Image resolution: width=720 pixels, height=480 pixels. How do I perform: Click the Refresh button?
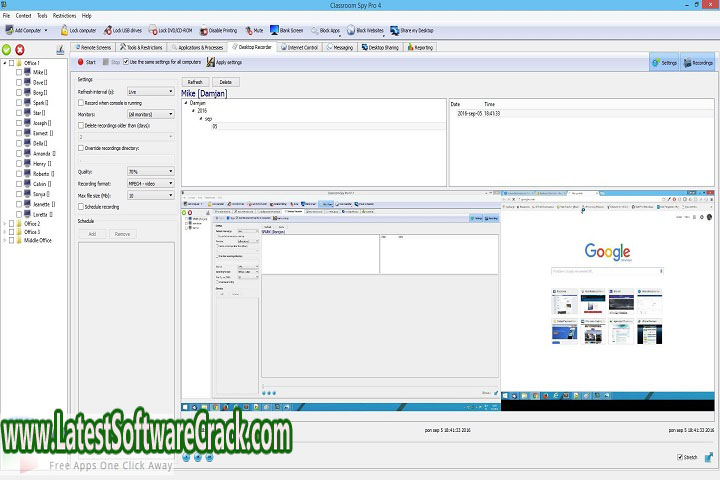(196, 82)
